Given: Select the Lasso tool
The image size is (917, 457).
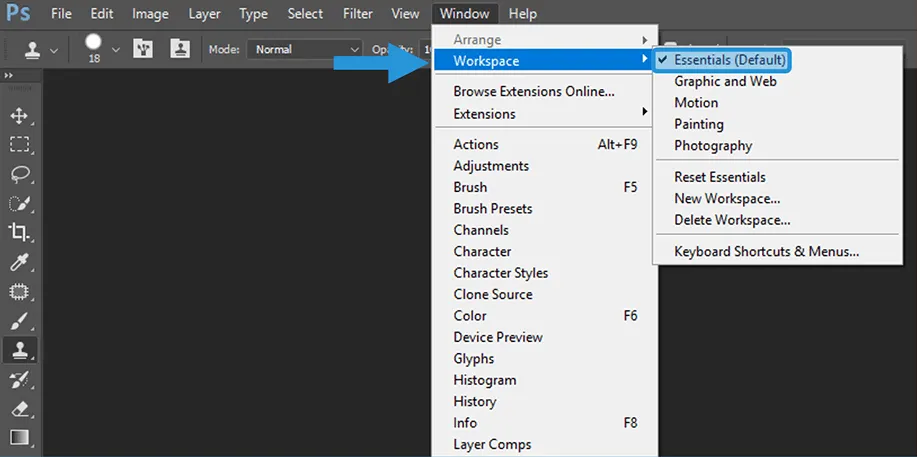Looking at the screenshot, I should point(19,174).
